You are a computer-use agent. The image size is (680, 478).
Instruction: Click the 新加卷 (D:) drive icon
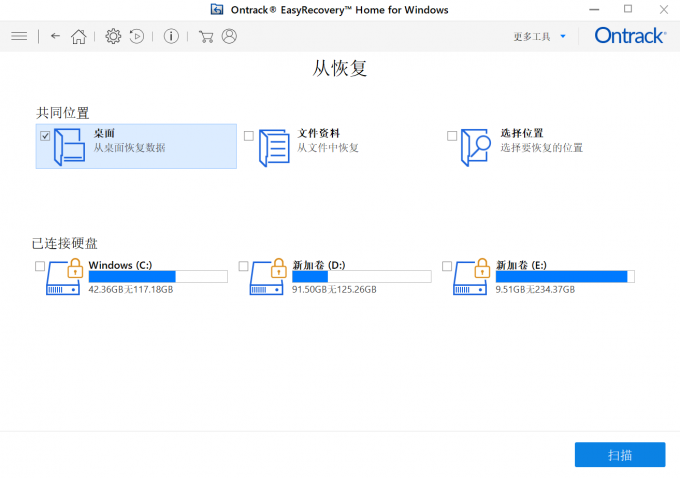268,277
